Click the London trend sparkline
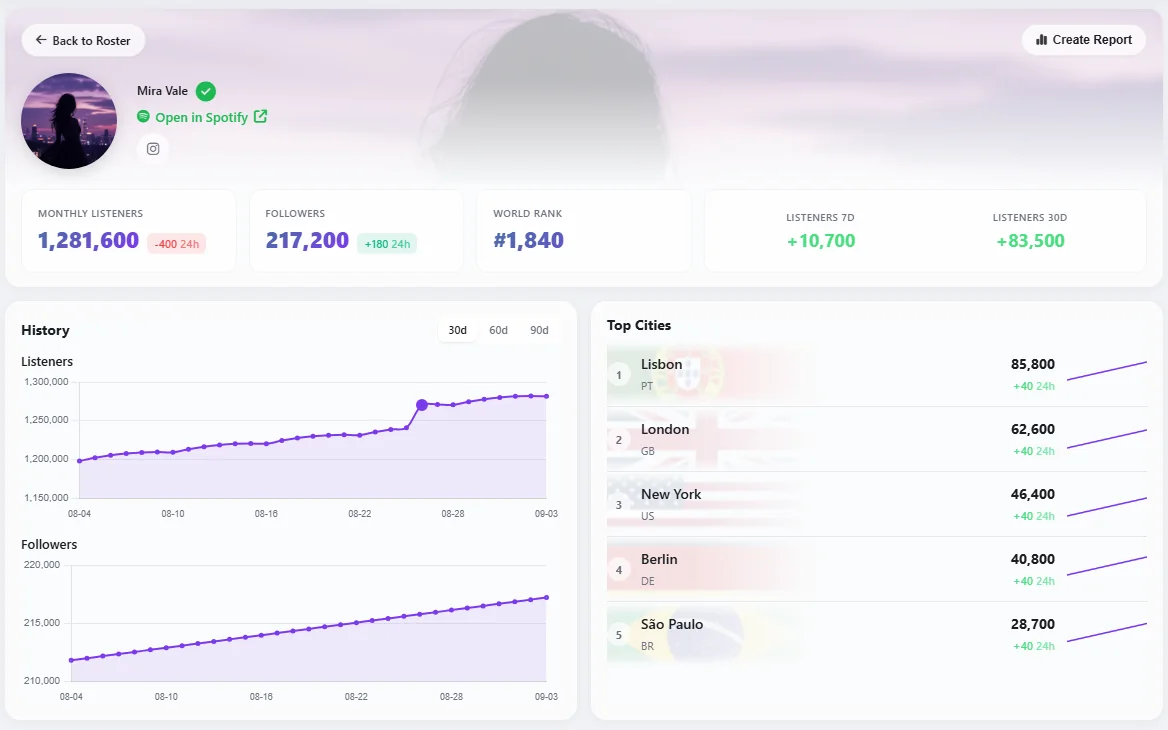This screenshot has height=730, width=1168. point(1107,439)
